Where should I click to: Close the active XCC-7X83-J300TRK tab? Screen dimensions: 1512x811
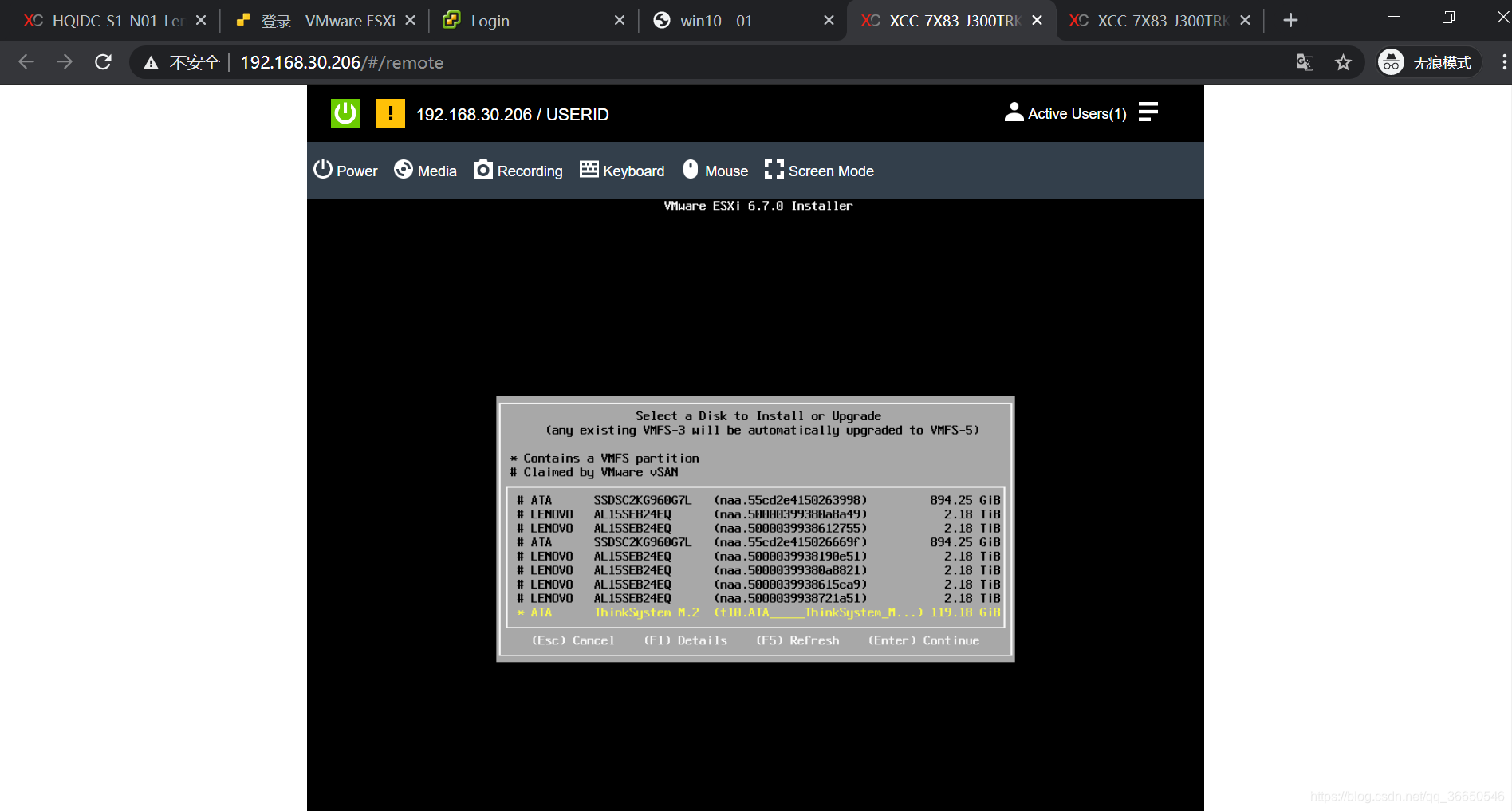point(1037,21)
